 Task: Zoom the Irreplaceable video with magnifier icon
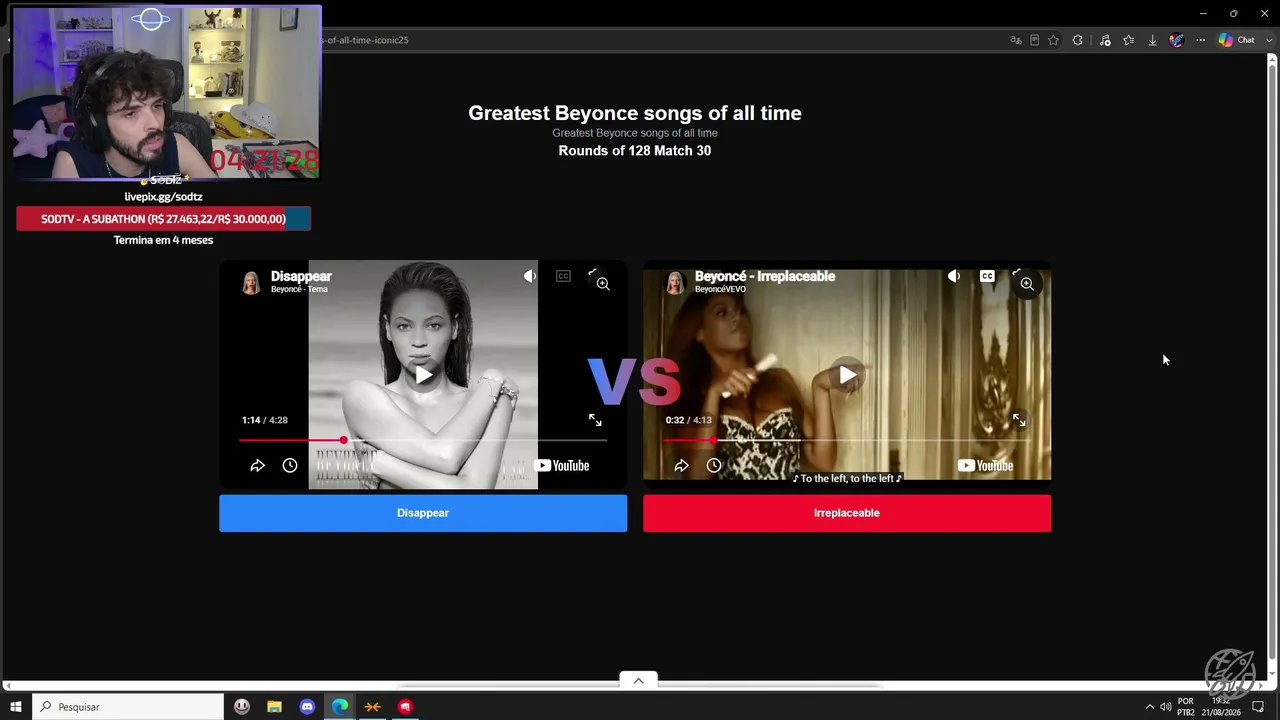1027,284
